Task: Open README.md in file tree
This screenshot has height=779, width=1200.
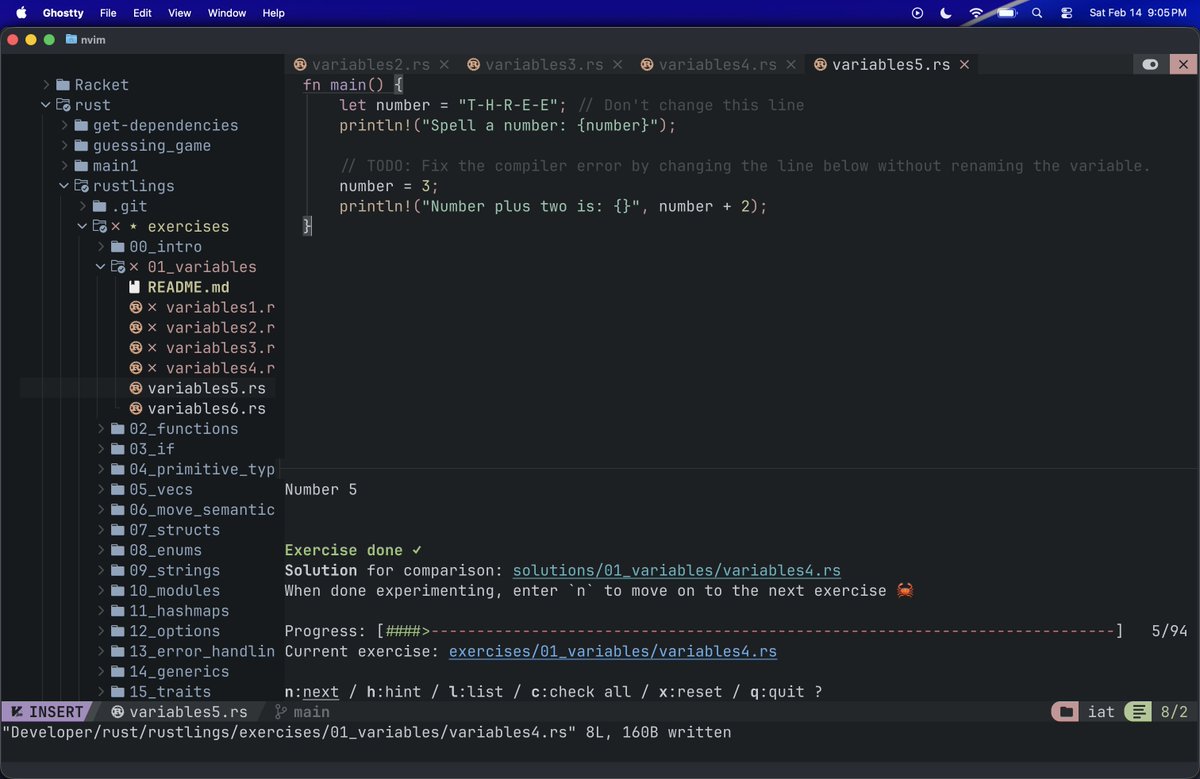Action: [188, 287]
